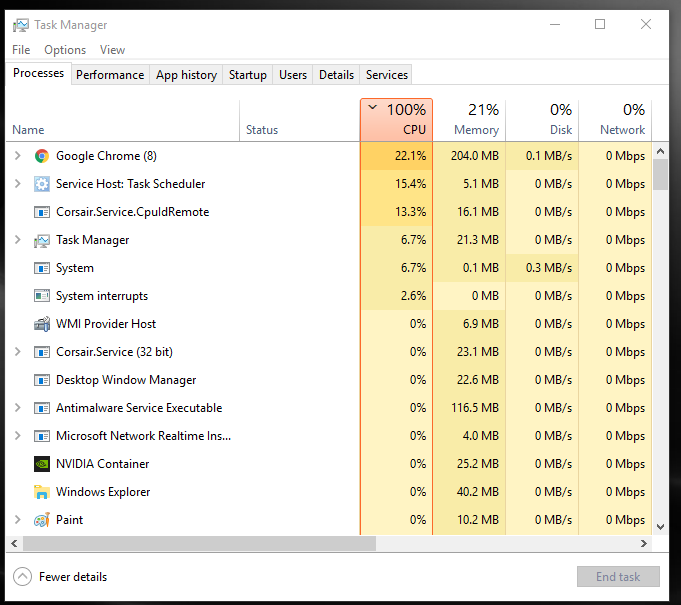
Task: Sort by the Network column header
Action: [615, 121]
